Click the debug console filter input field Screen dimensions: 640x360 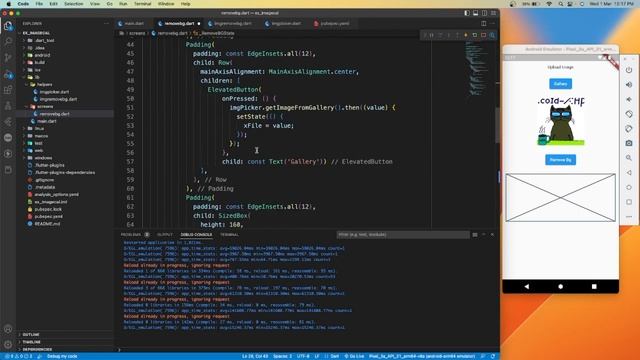coord(403,235)
